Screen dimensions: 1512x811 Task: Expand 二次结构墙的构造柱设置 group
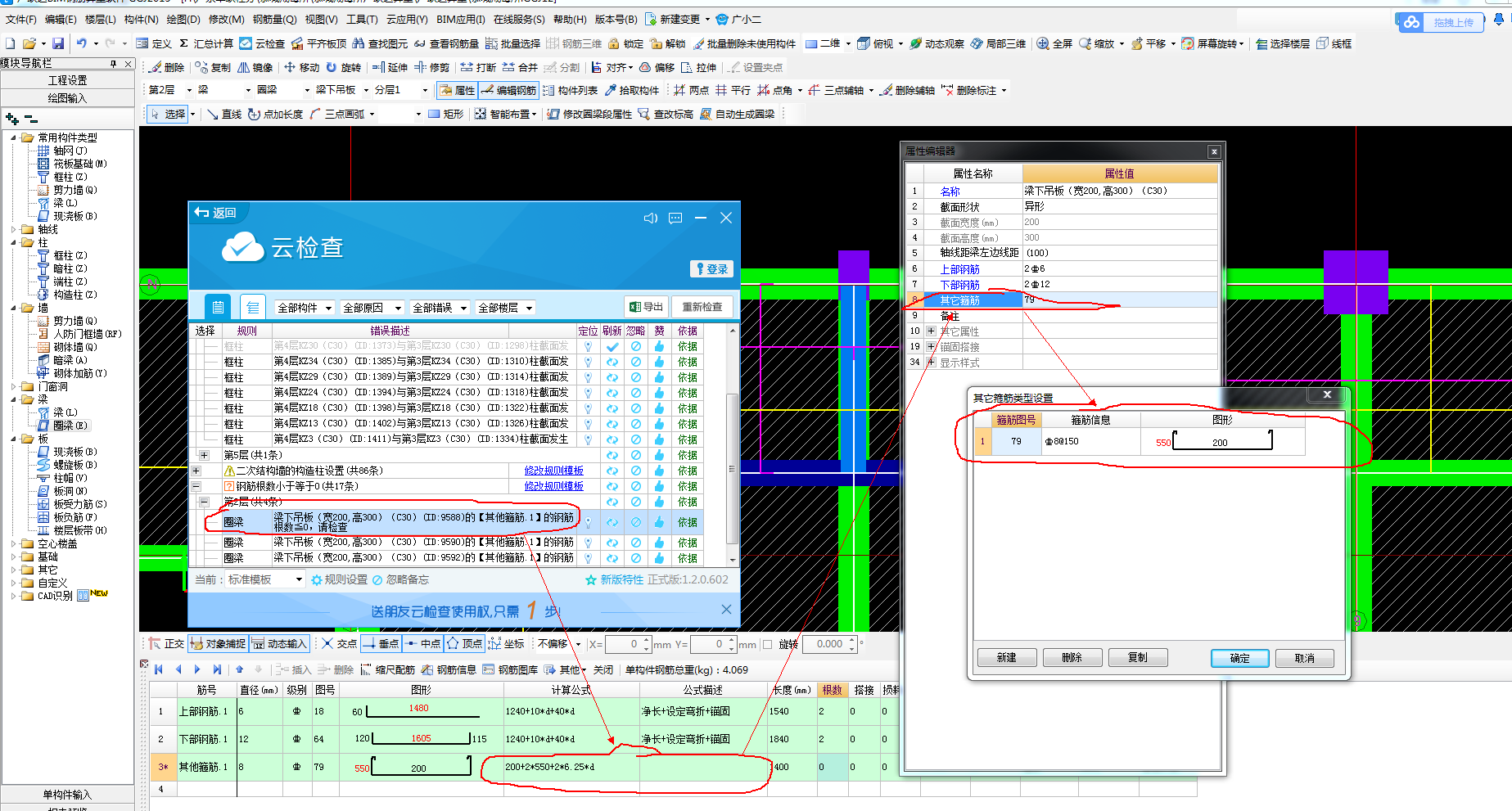pyautogui.click(x=196, y=471)
